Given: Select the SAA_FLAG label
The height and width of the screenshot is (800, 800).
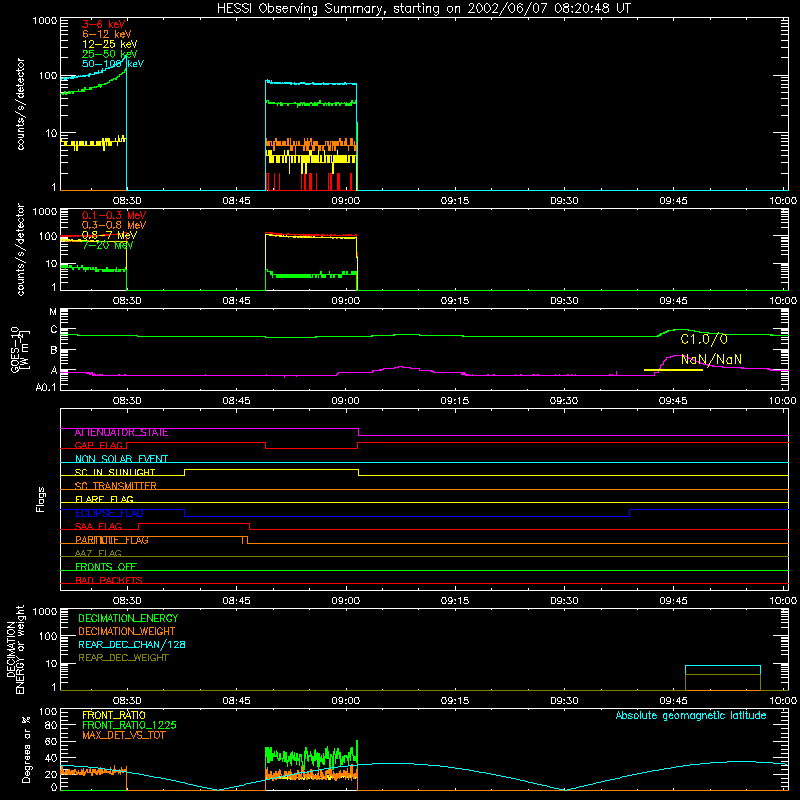Looking at the screenshot, I should click(x=98, y=526).
